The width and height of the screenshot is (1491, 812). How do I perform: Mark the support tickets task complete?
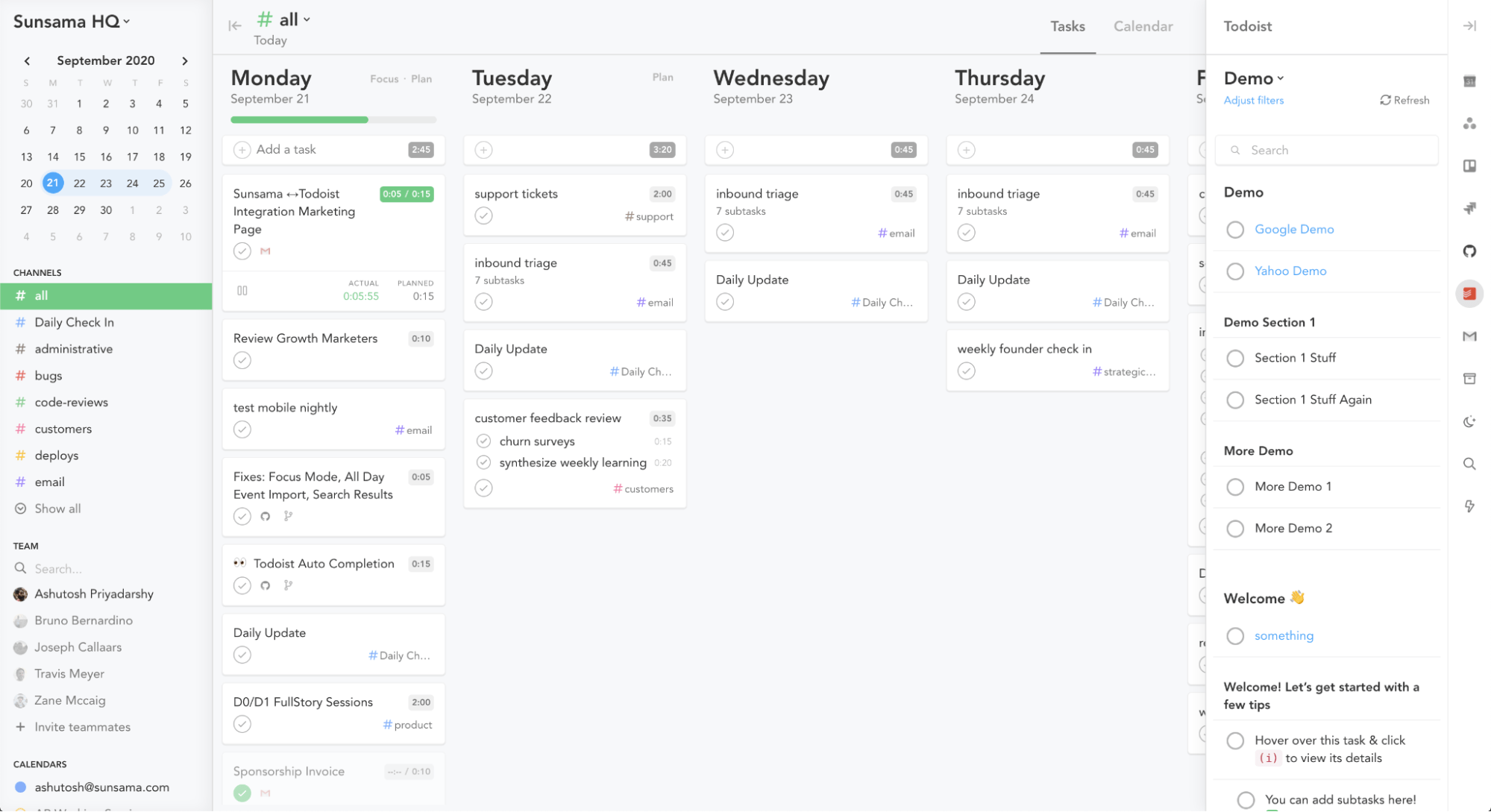(x=484, y=215)
